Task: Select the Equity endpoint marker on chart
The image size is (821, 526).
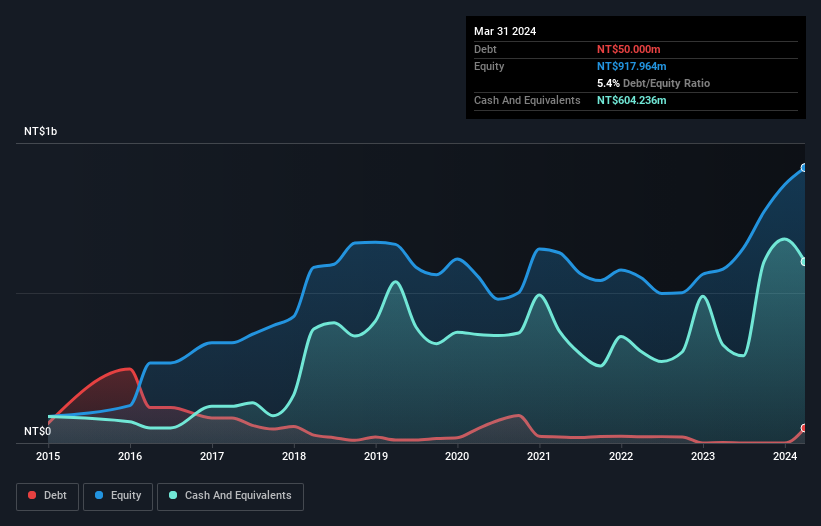Action: [x=804, y=168]
